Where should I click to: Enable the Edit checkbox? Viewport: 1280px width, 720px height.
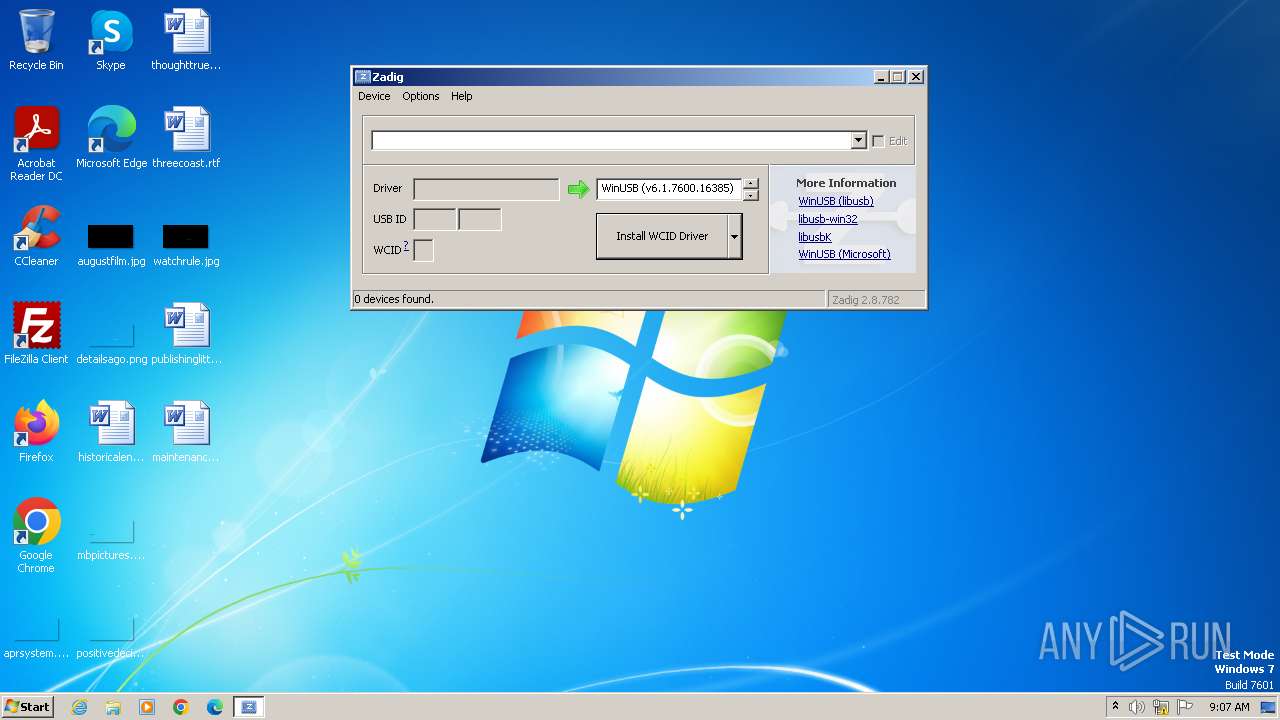coord(878,141)
